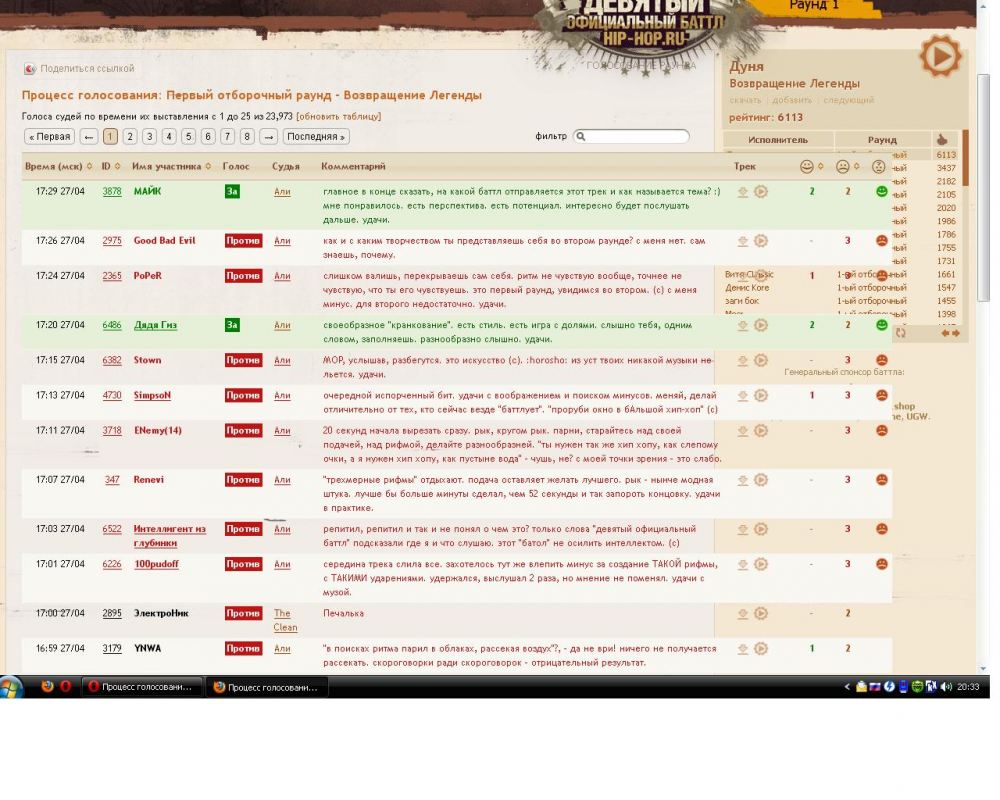Download track in МАЙК row
The height and width of the screenshot is (800, 1000).
pos(743,191)
